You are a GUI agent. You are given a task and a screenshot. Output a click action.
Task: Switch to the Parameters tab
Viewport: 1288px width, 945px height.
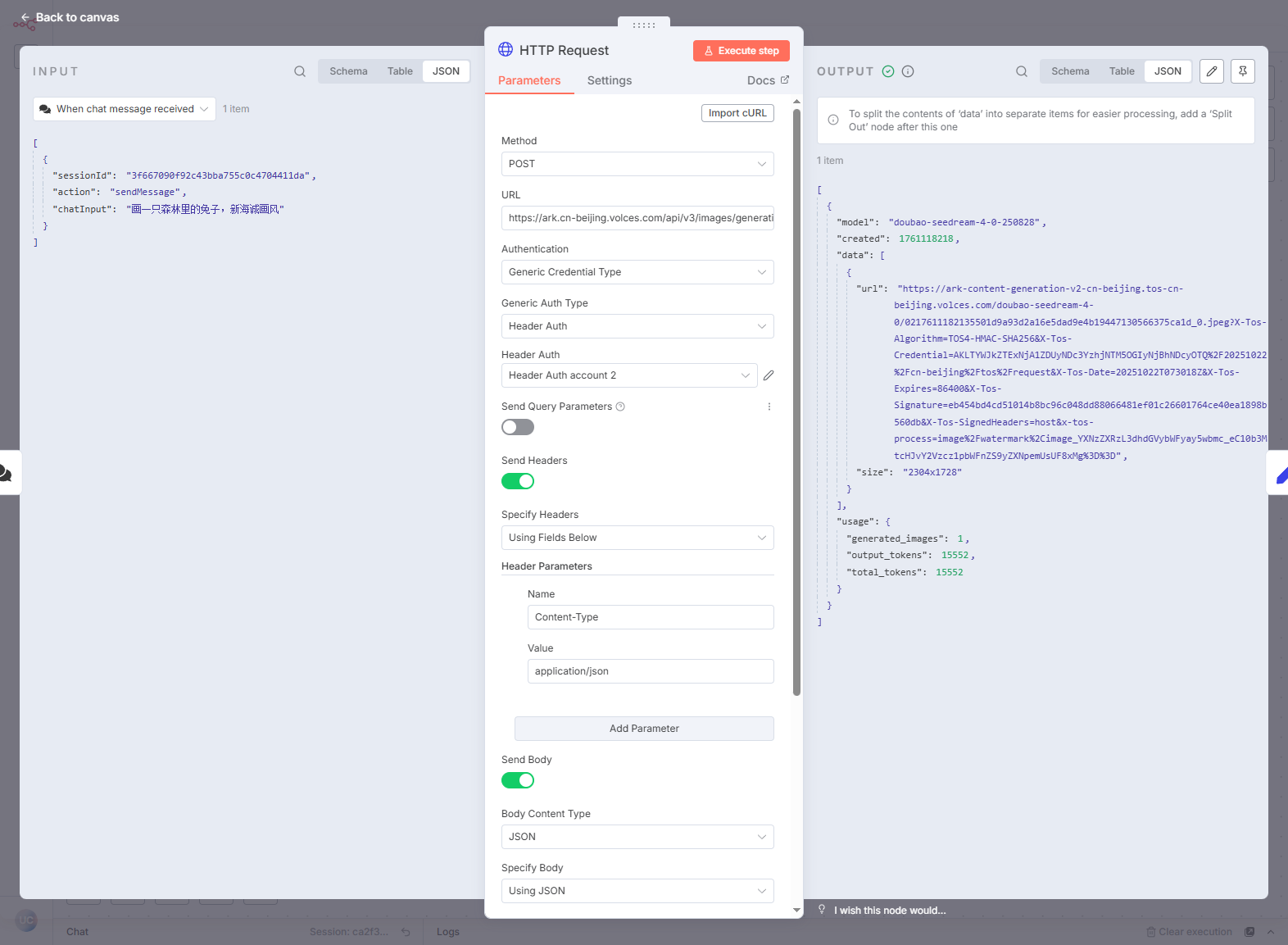point(529,80)
